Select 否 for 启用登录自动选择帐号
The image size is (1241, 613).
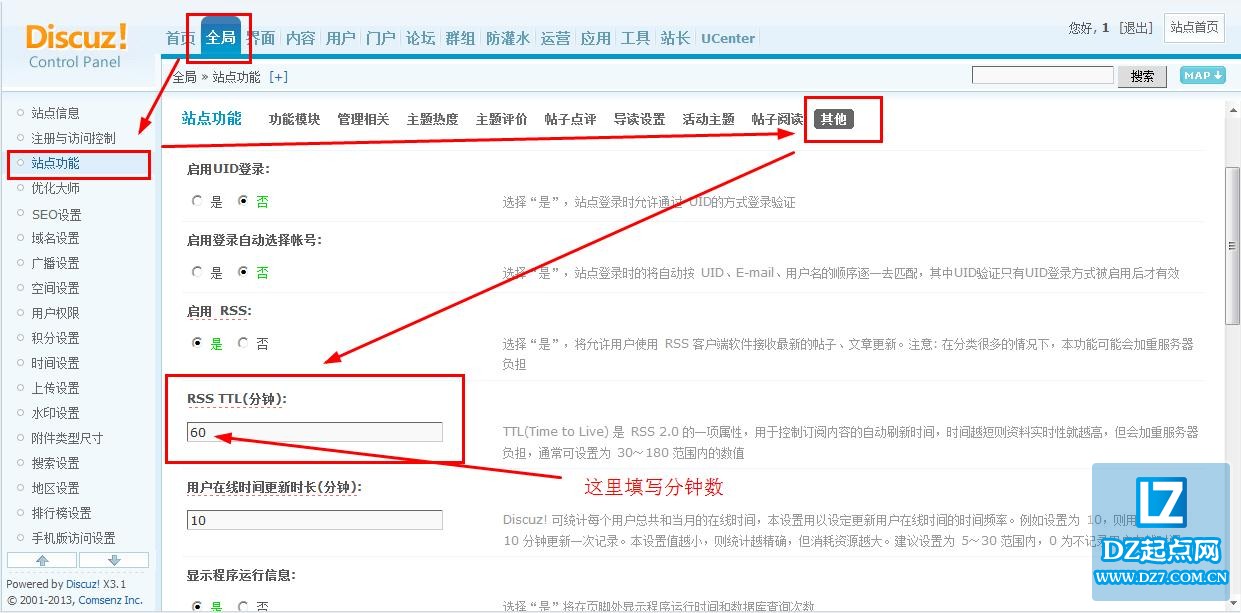click(x=242, y=272)
